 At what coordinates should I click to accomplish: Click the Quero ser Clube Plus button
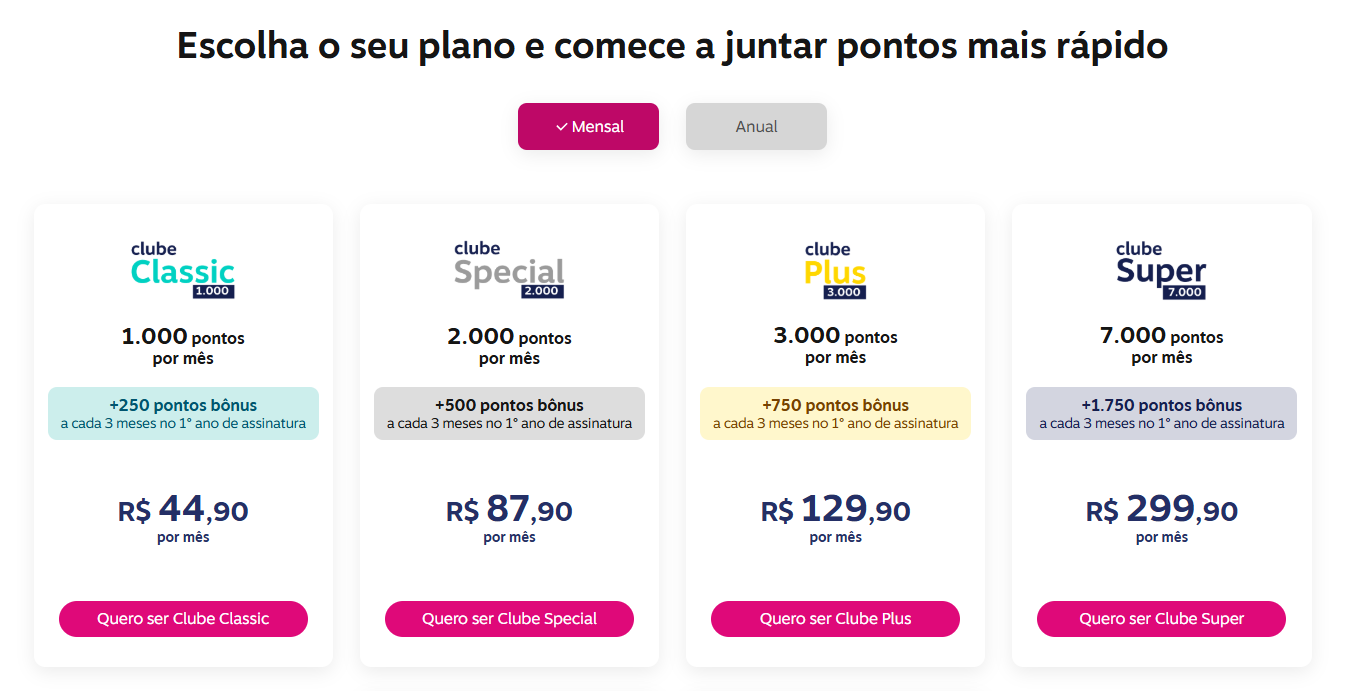point(835,619)
